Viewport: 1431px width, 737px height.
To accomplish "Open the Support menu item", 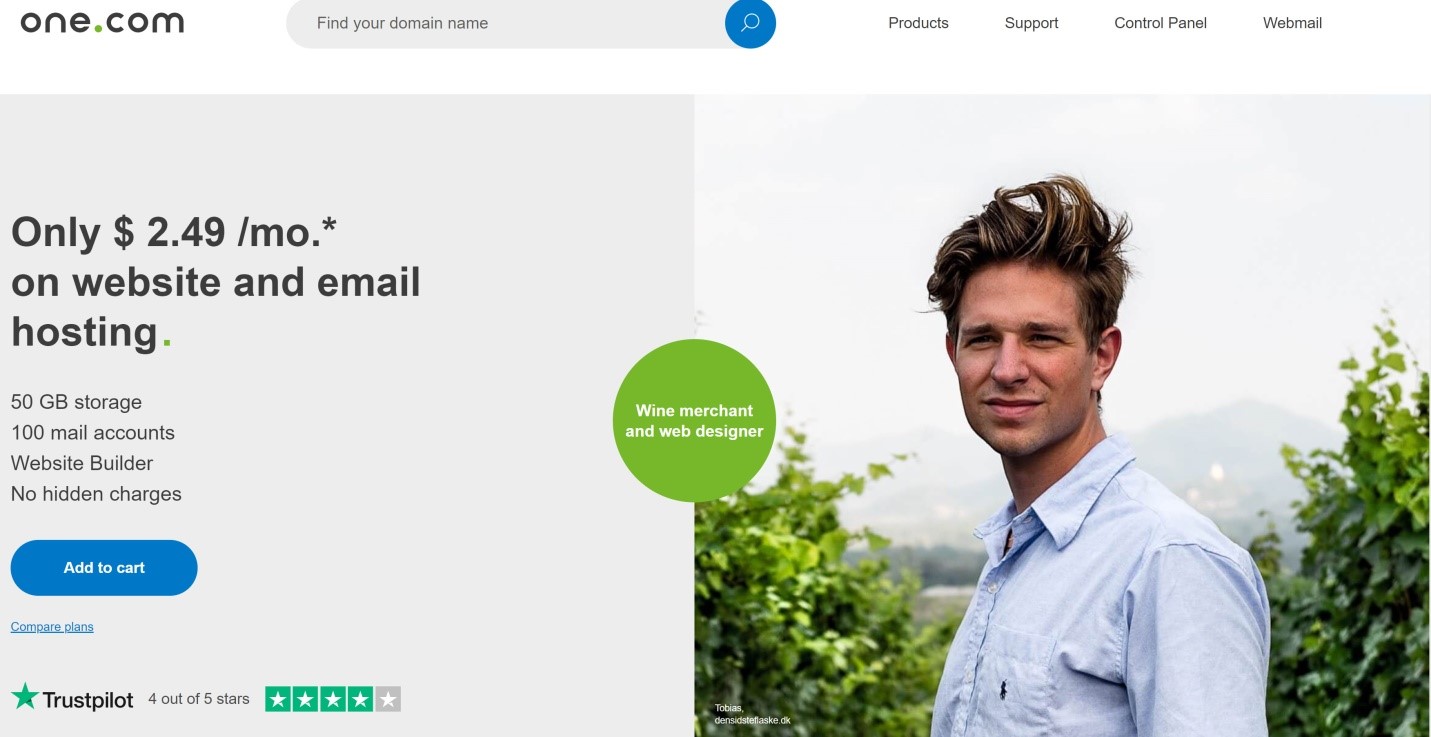I will point(1031,23).
